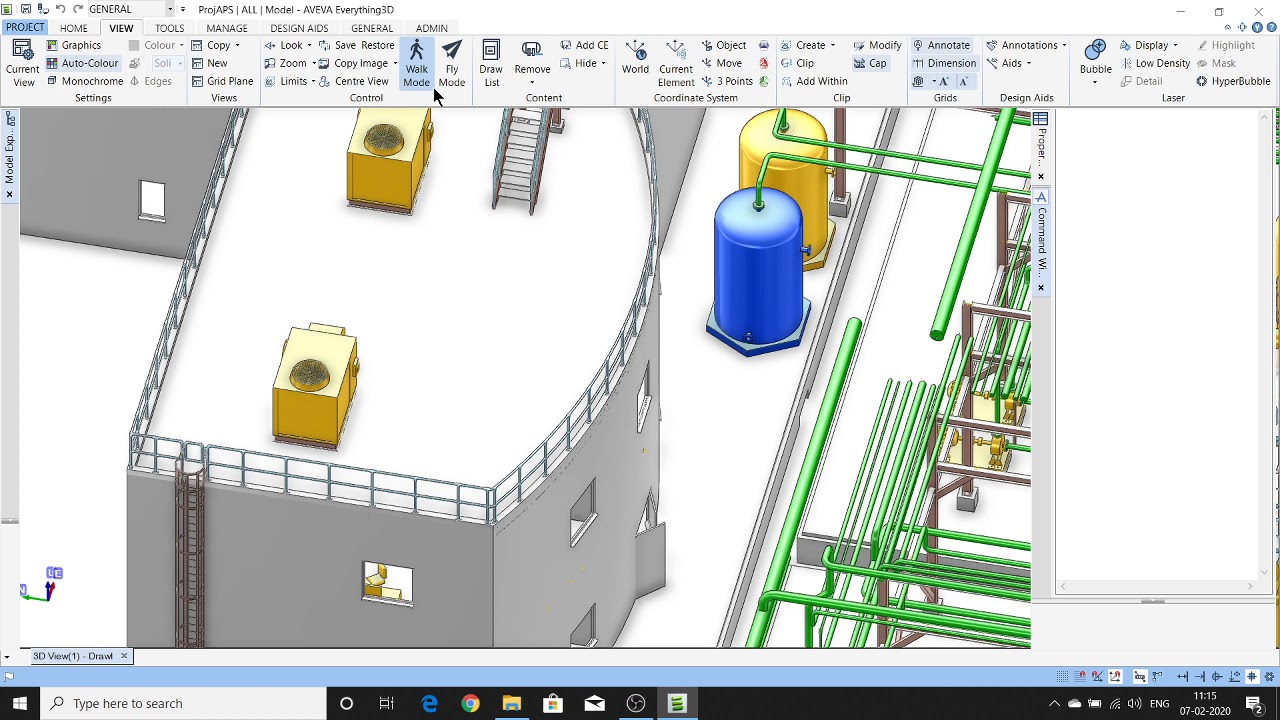Click the Current View settings icon
This screenshot has height=720, width=1280.
[22, 63]
